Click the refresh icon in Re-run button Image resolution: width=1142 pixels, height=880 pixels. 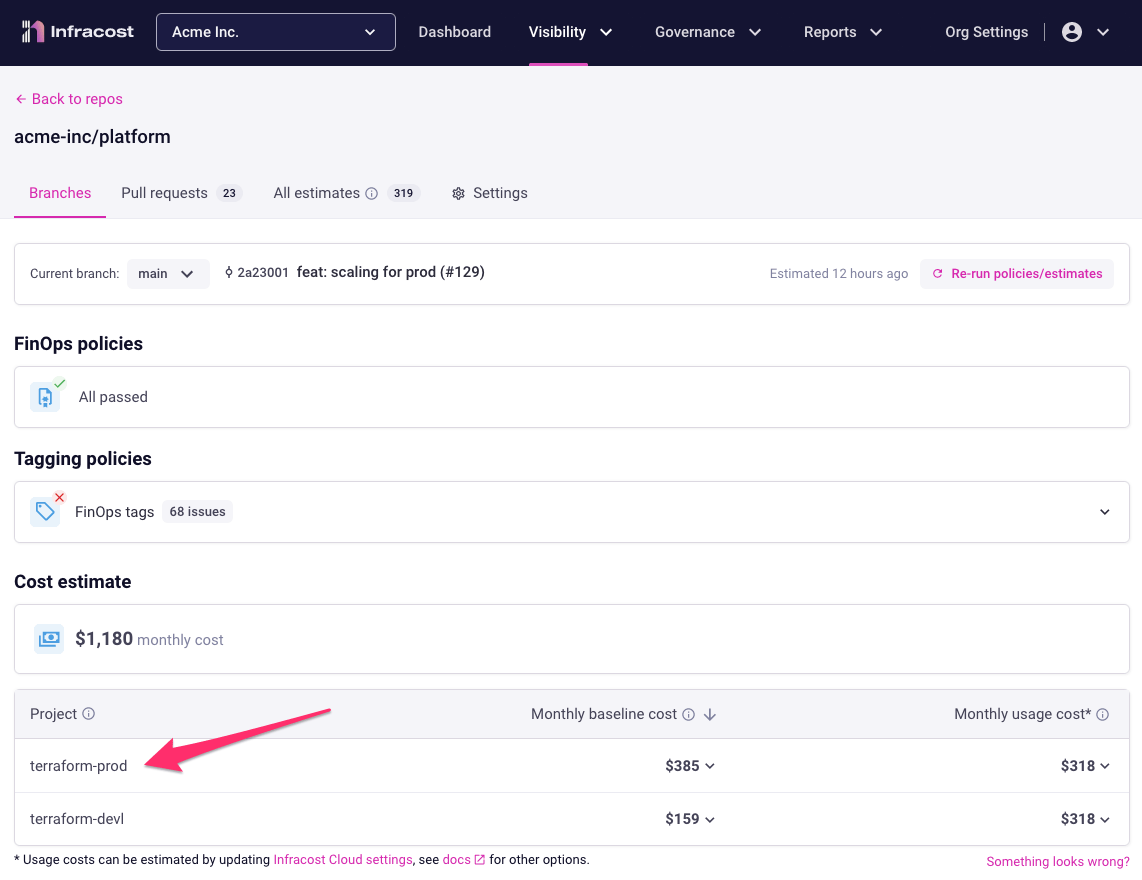tap(937, 273)
